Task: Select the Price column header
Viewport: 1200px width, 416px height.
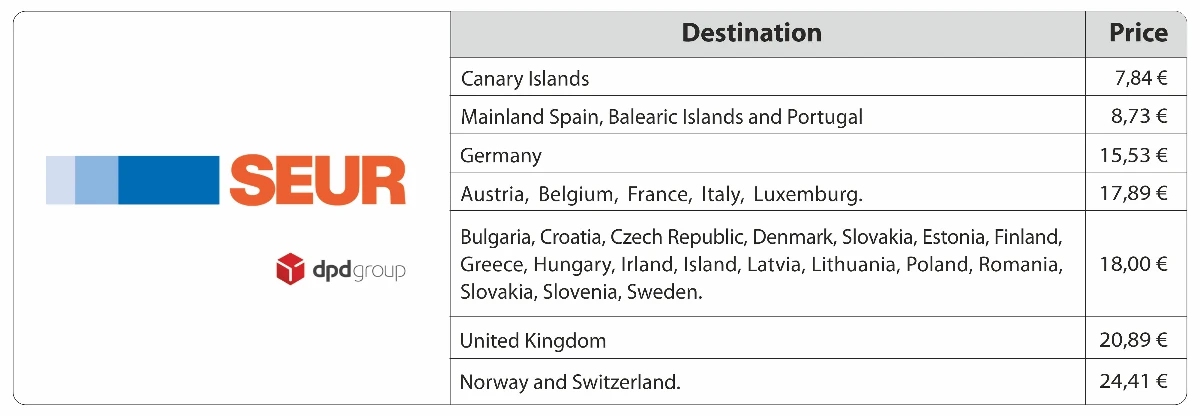Action: point(1138,33)
